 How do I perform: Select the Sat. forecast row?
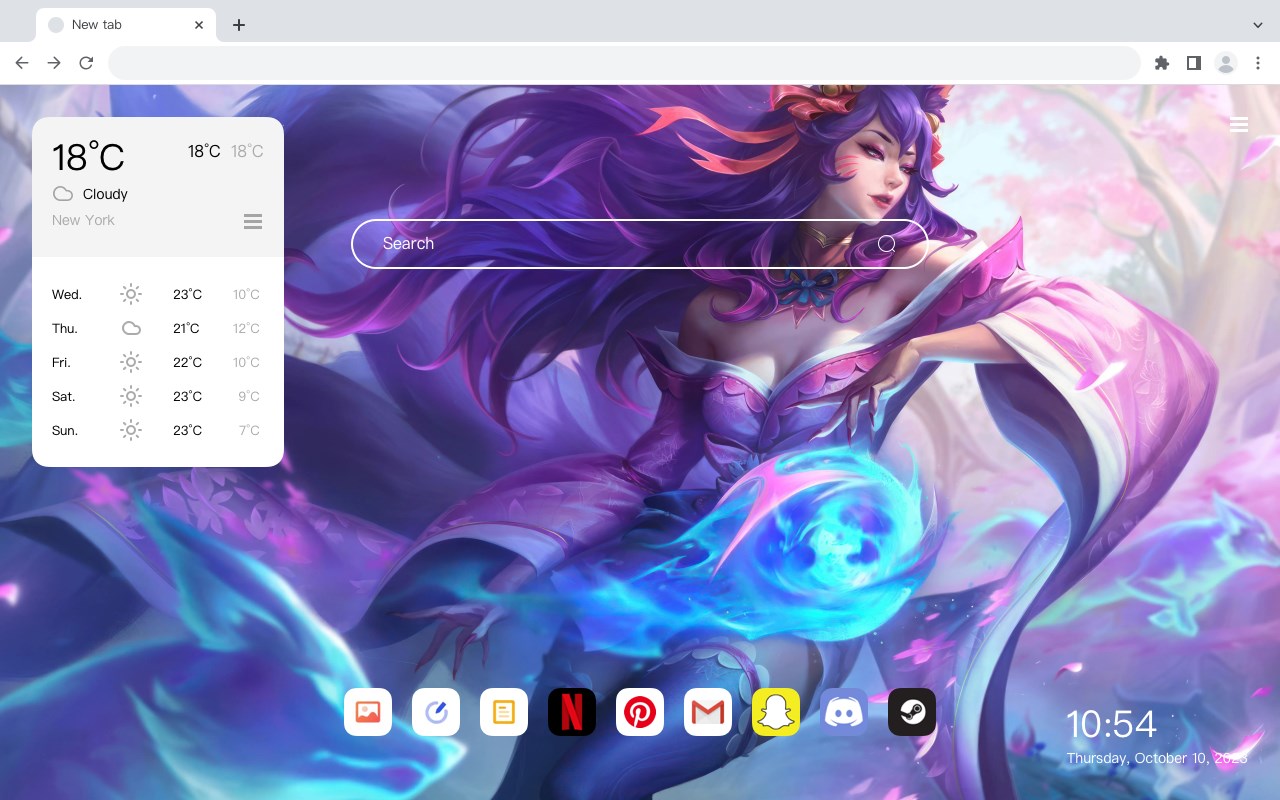[158, 396]
